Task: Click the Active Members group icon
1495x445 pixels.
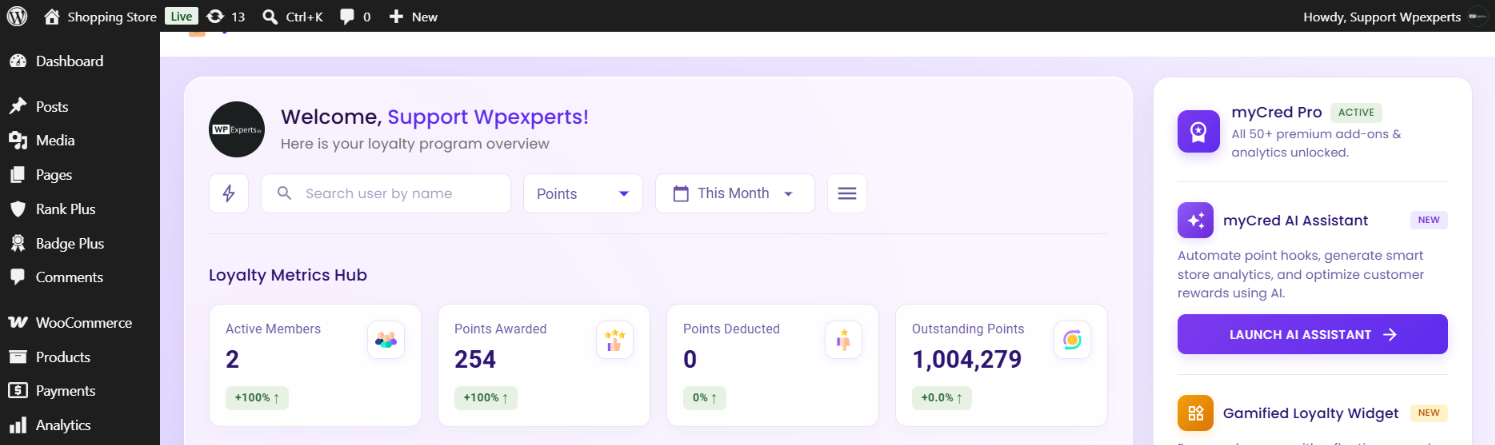Action: 386,340
